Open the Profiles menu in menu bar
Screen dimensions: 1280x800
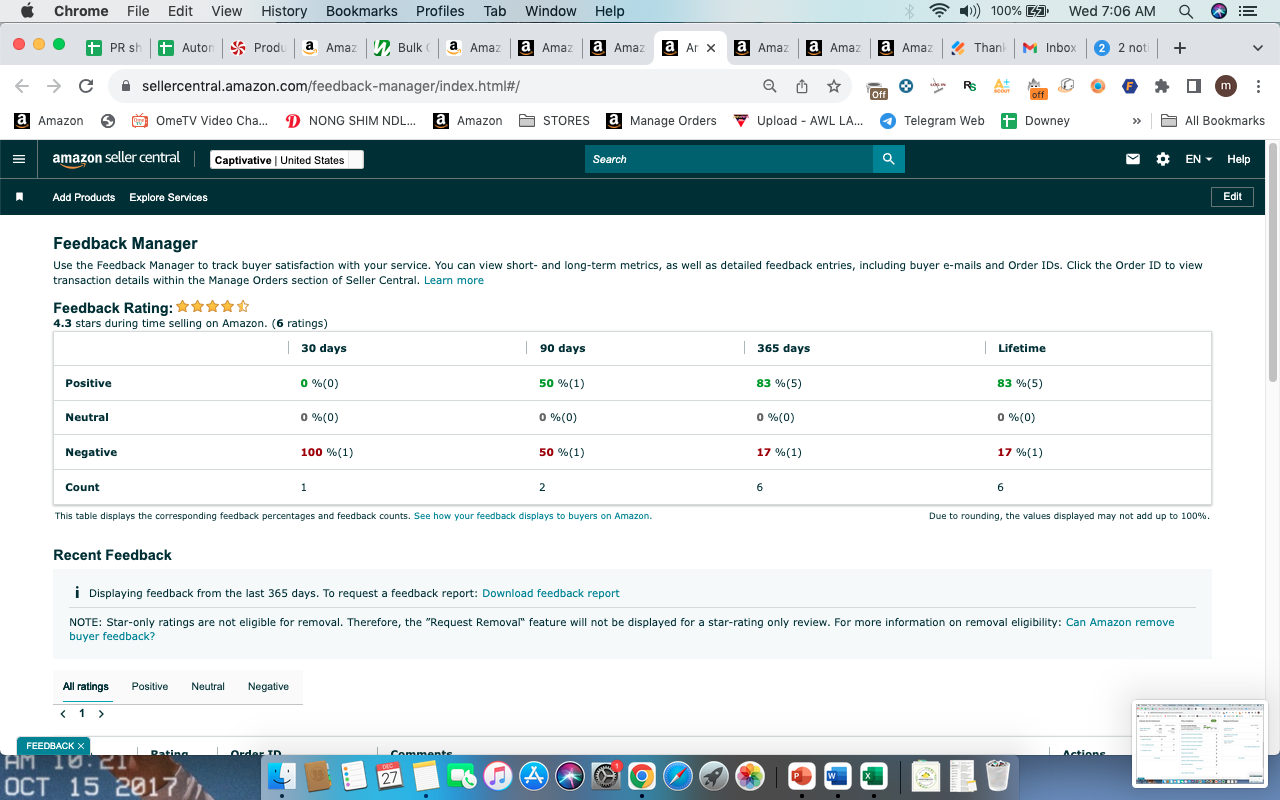(x=440, y=11)
